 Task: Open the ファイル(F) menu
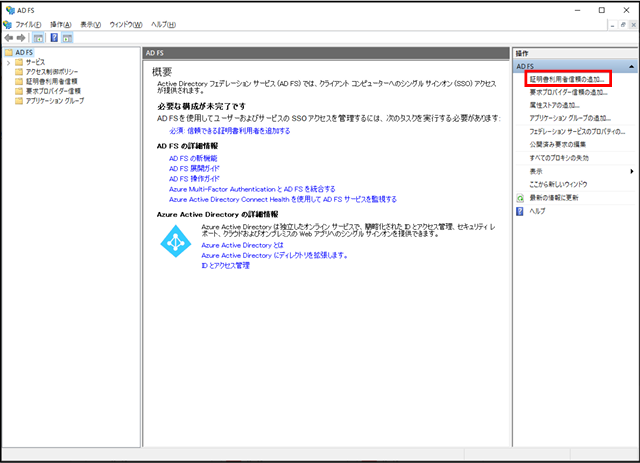coord(28,24)
